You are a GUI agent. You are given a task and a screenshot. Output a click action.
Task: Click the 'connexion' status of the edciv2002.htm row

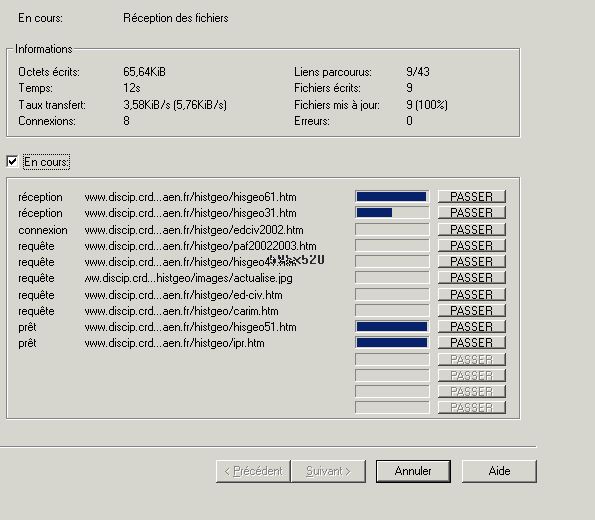click(43, 230)
